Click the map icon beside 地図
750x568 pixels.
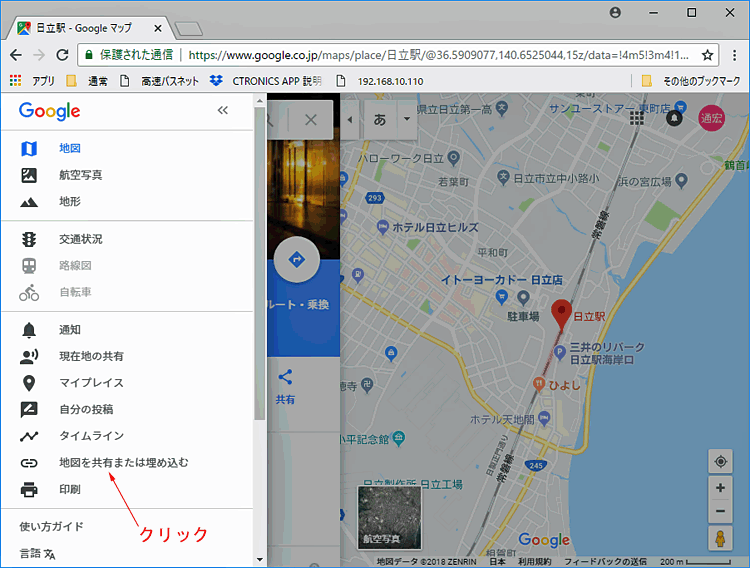[29, 149]
